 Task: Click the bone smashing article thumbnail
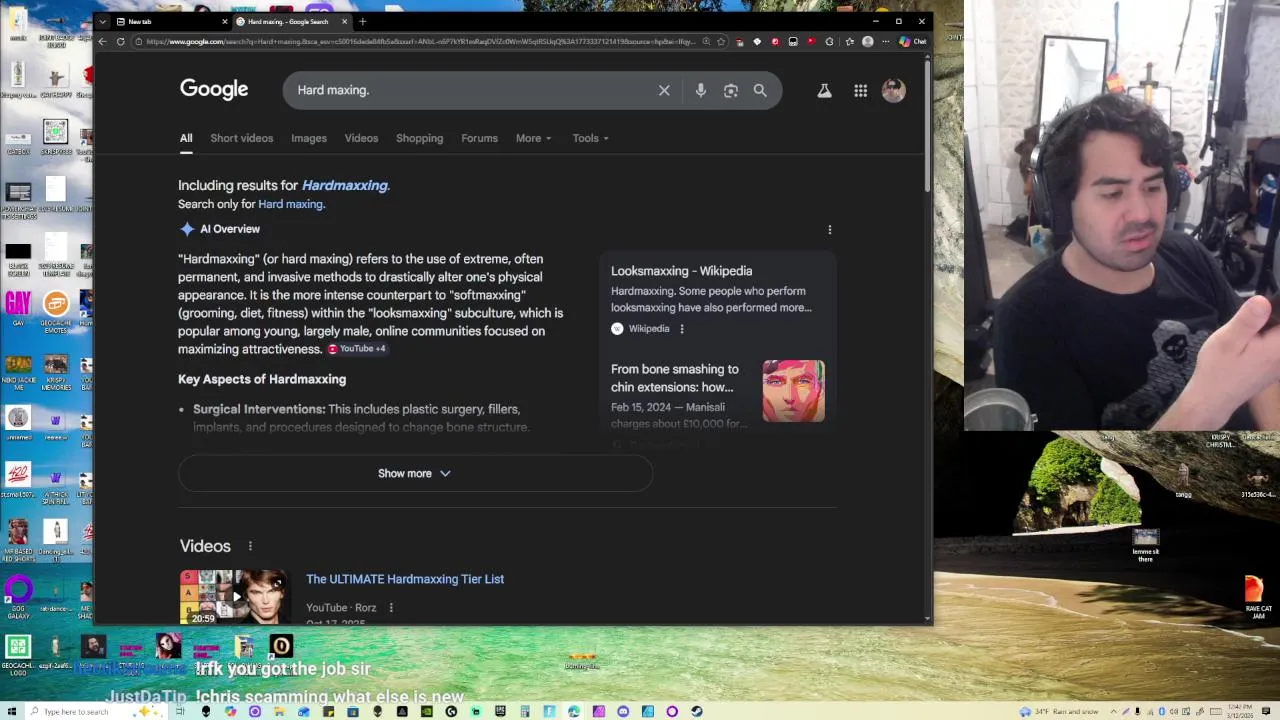[x=794, y=391]
